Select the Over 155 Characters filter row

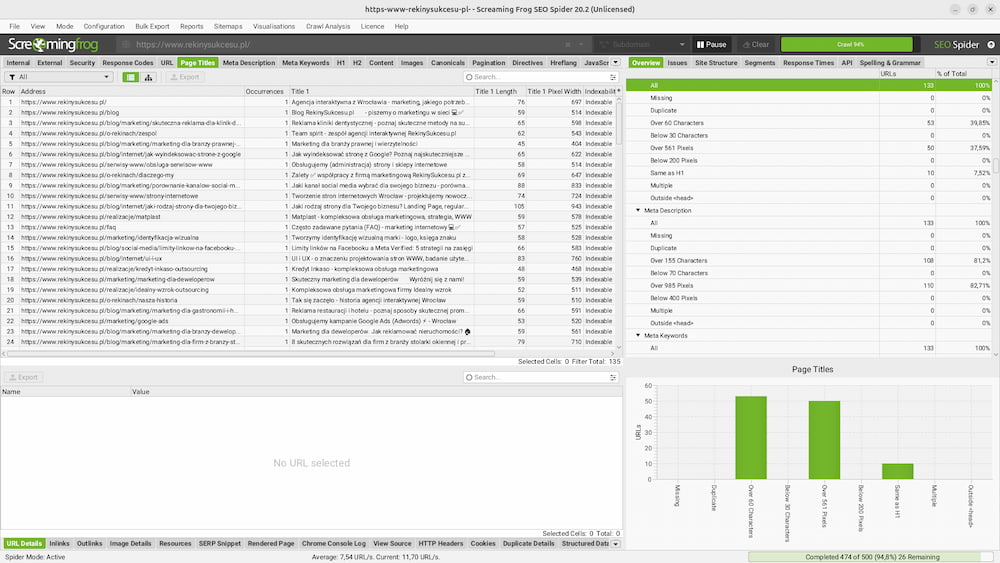(x=809, y=261)
